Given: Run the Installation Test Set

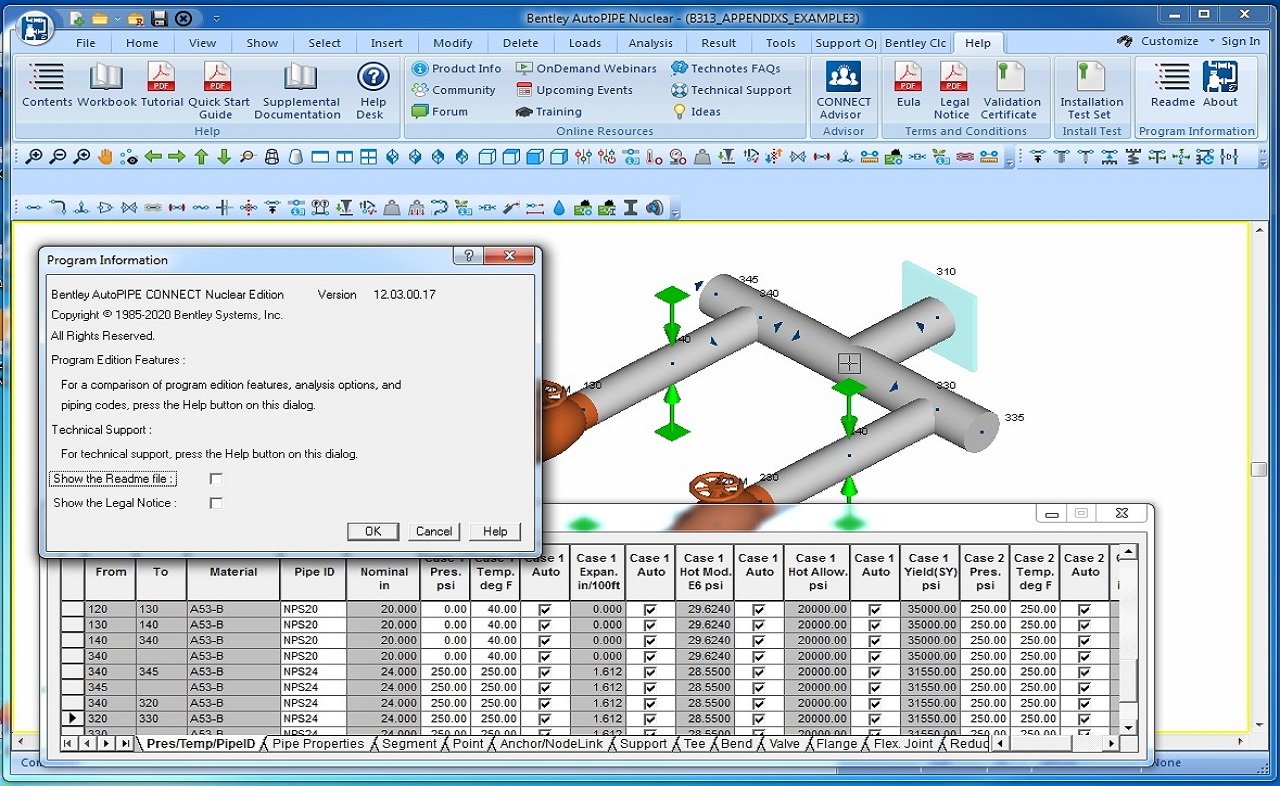Looking at the screenshot, I should 1091,90.
